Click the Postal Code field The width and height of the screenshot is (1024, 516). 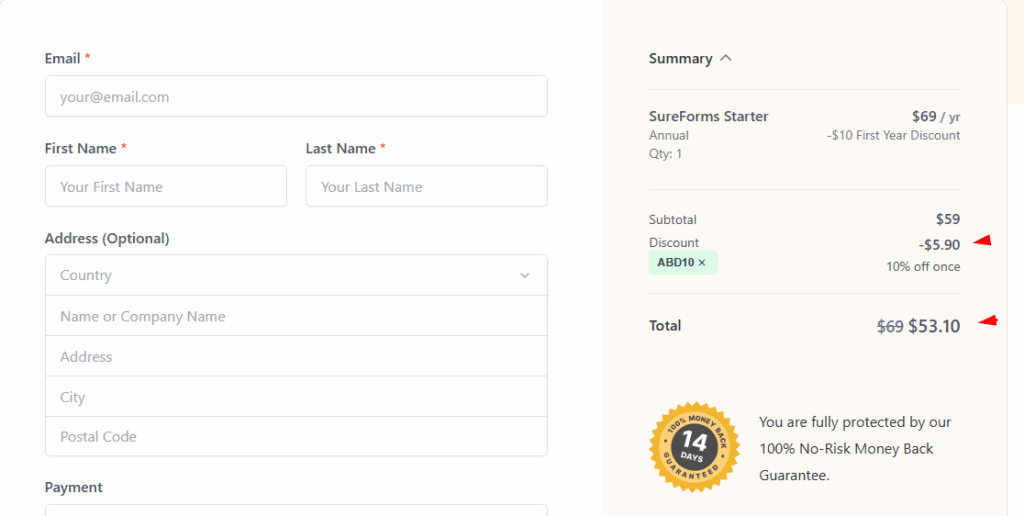295,437
